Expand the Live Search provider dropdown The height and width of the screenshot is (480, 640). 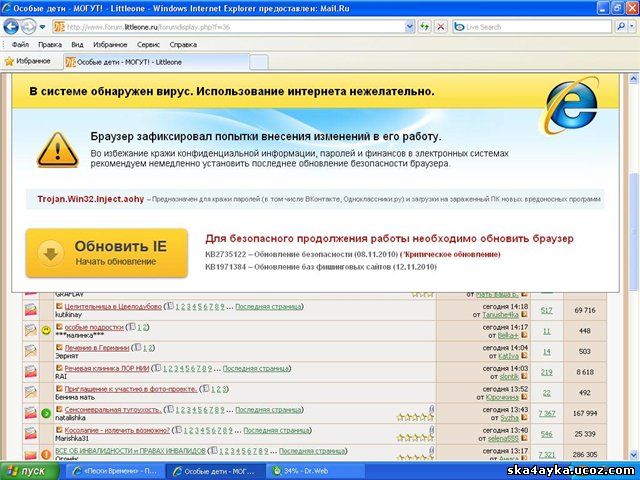(630, 27)
